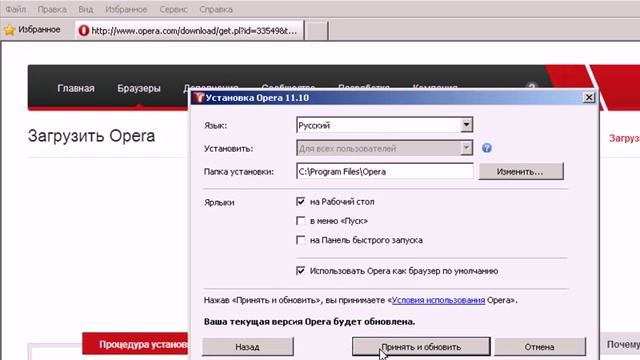Go to Главная on Opera site
Image resolution: width=640 pixels, height=360 pixels.
tap(76, 88)
